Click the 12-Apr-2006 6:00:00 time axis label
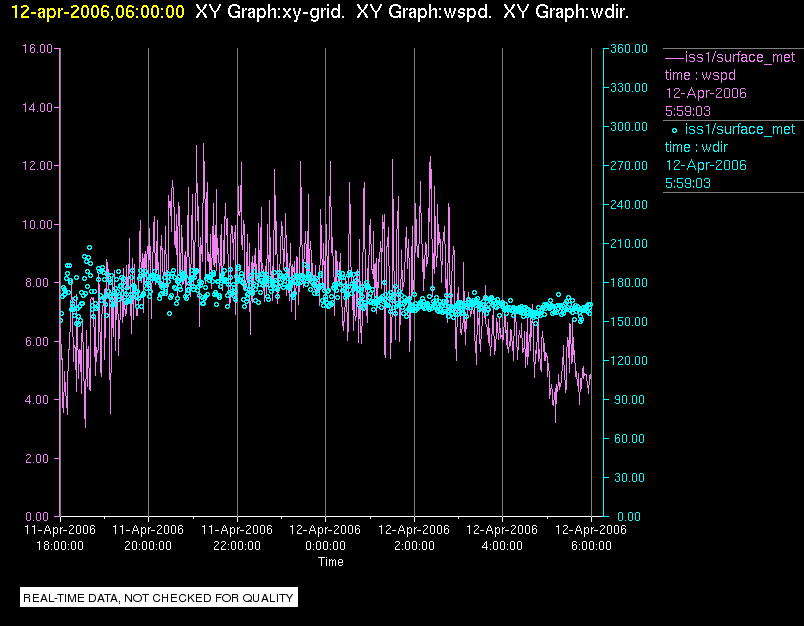The width and height of the screenshot is (804, 626). pyautogui.click(x=591, y=538)
